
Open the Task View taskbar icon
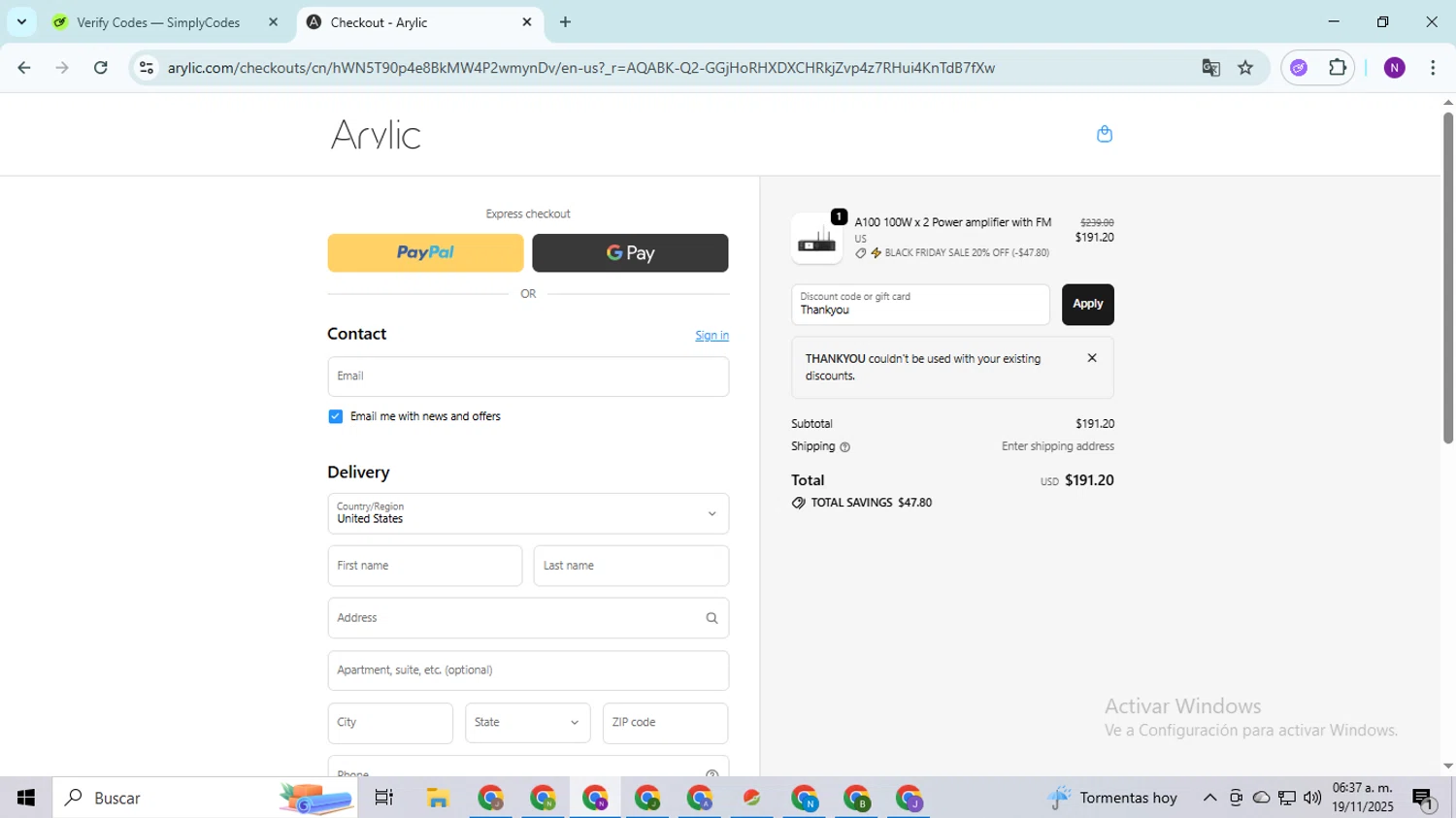(384, 798)
